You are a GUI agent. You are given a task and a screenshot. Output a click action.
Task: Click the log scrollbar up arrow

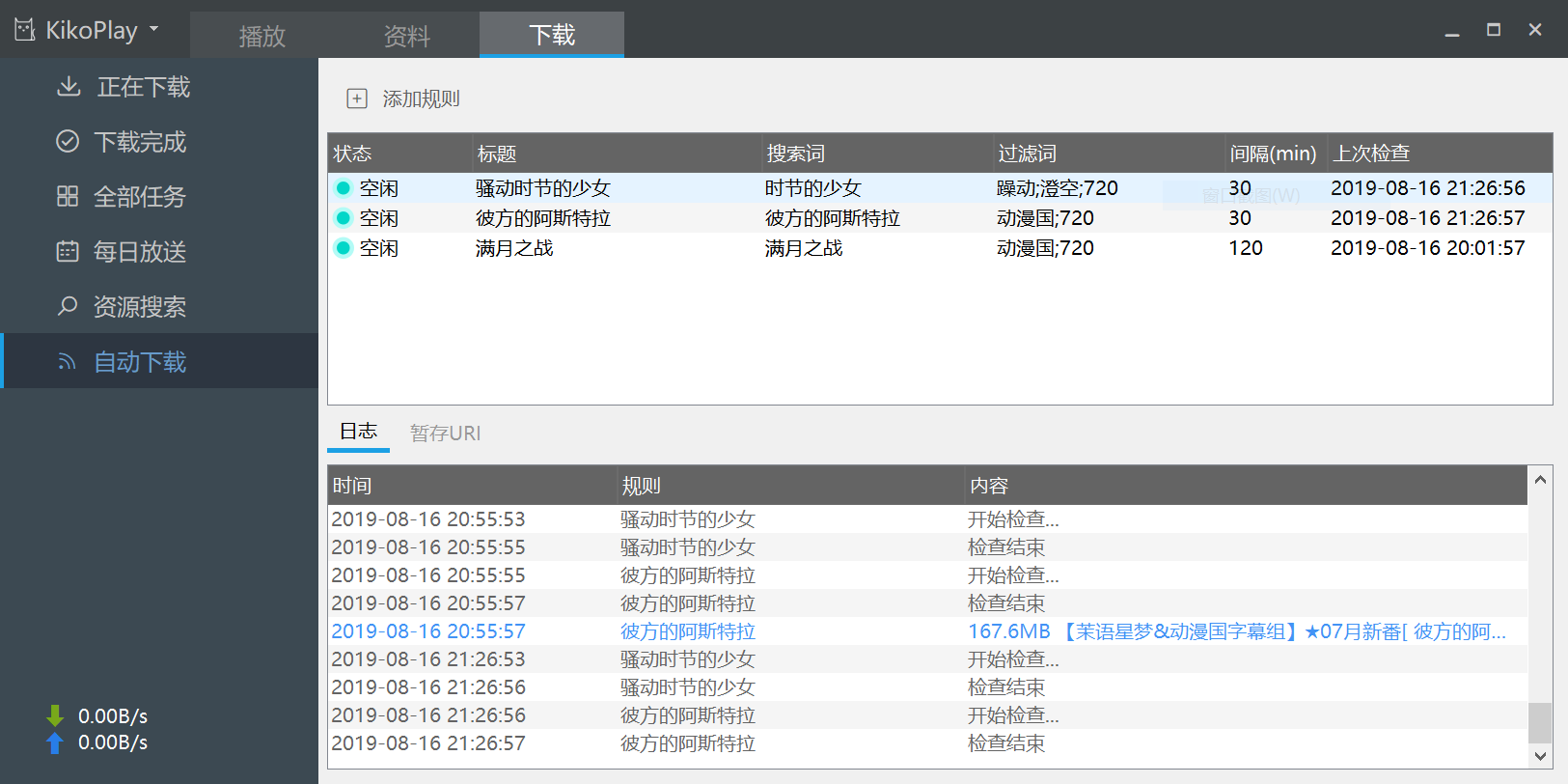[x=1540, y=479]
